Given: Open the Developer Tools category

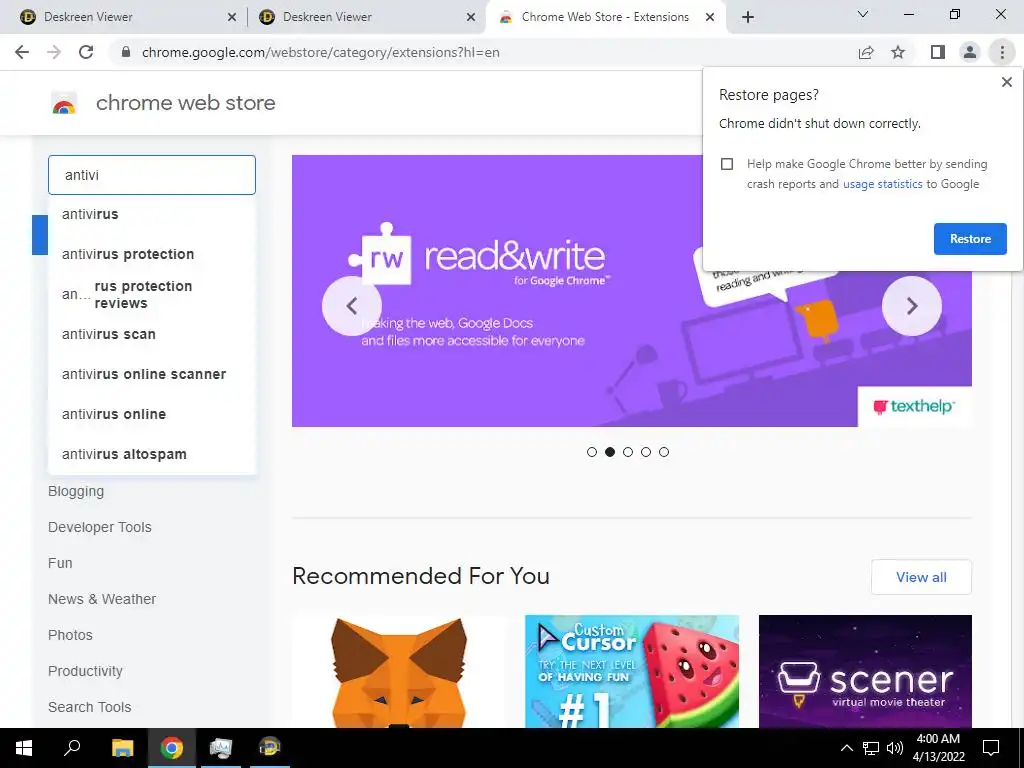Looking at the screenshot, I should click(x=99, y=527).
